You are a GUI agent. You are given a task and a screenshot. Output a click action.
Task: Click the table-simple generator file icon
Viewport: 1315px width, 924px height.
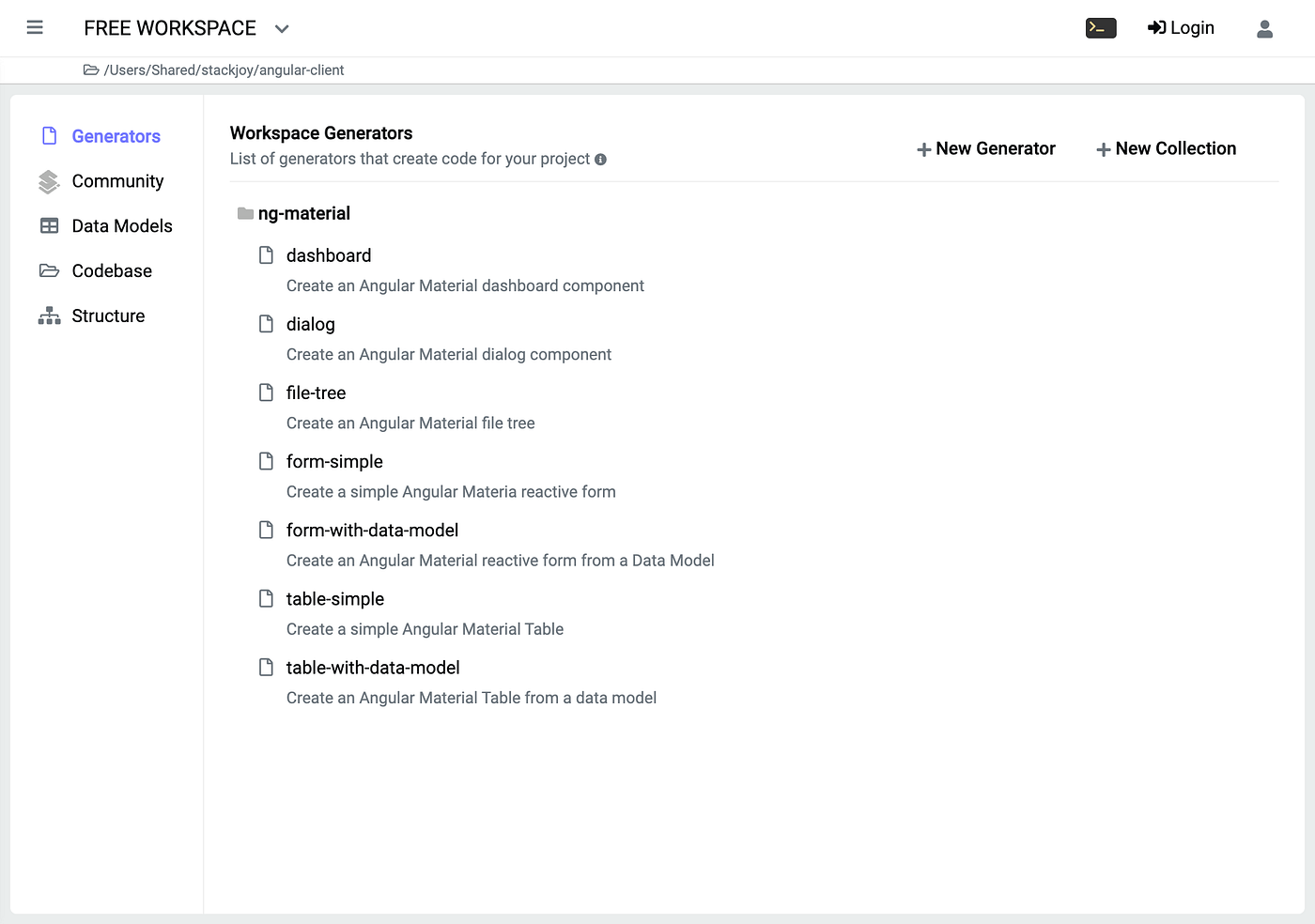tap(267, 599)
